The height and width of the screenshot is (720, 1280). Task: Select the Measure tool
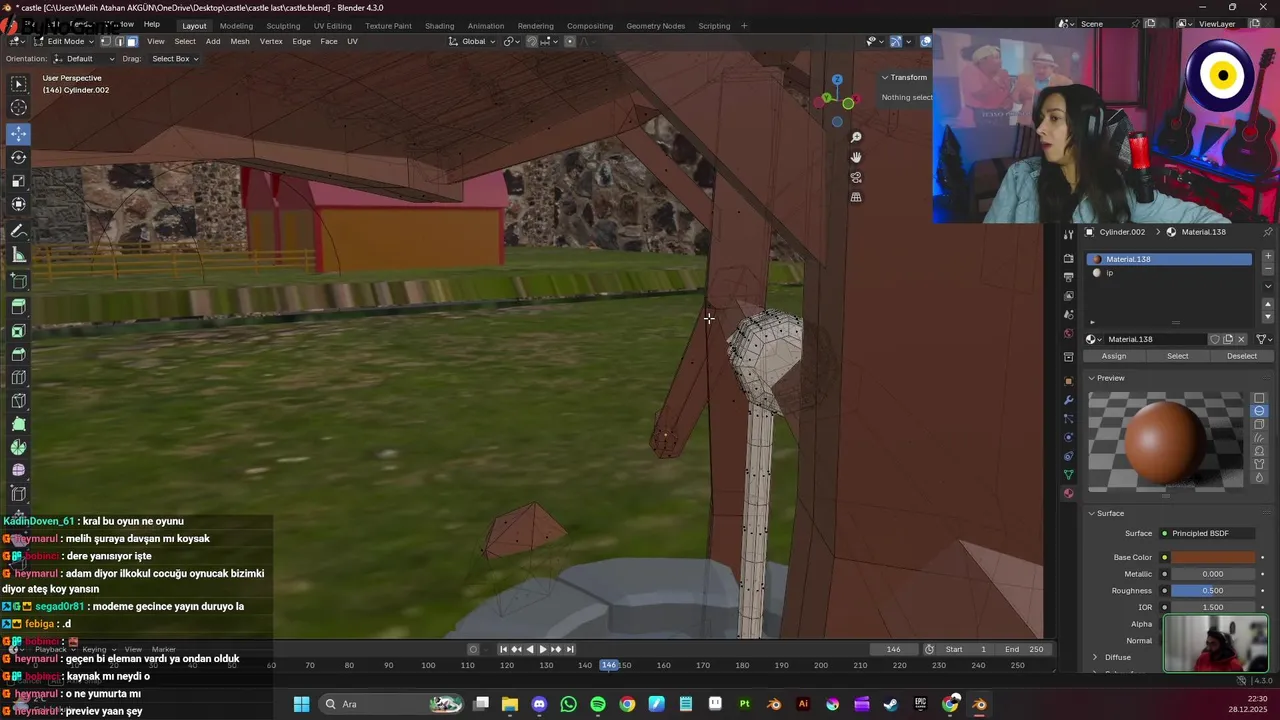coord(19,255)
